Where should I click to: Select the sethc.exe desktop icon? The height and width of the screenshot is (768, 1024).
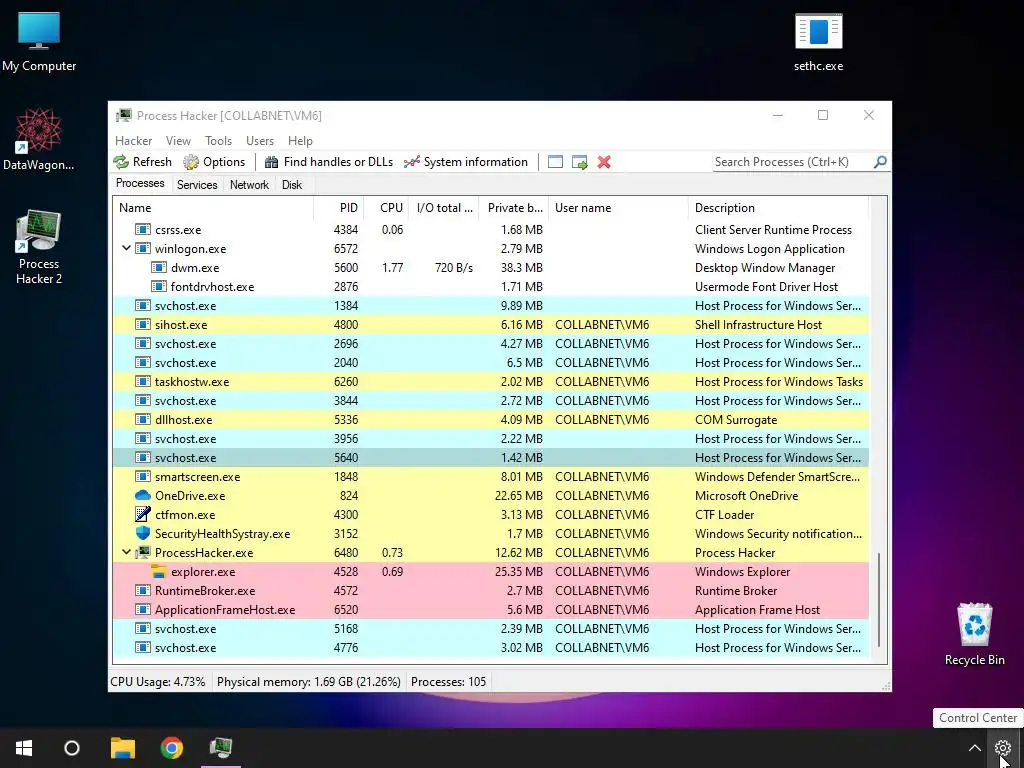pyautogui.click(x=818, y=42)
